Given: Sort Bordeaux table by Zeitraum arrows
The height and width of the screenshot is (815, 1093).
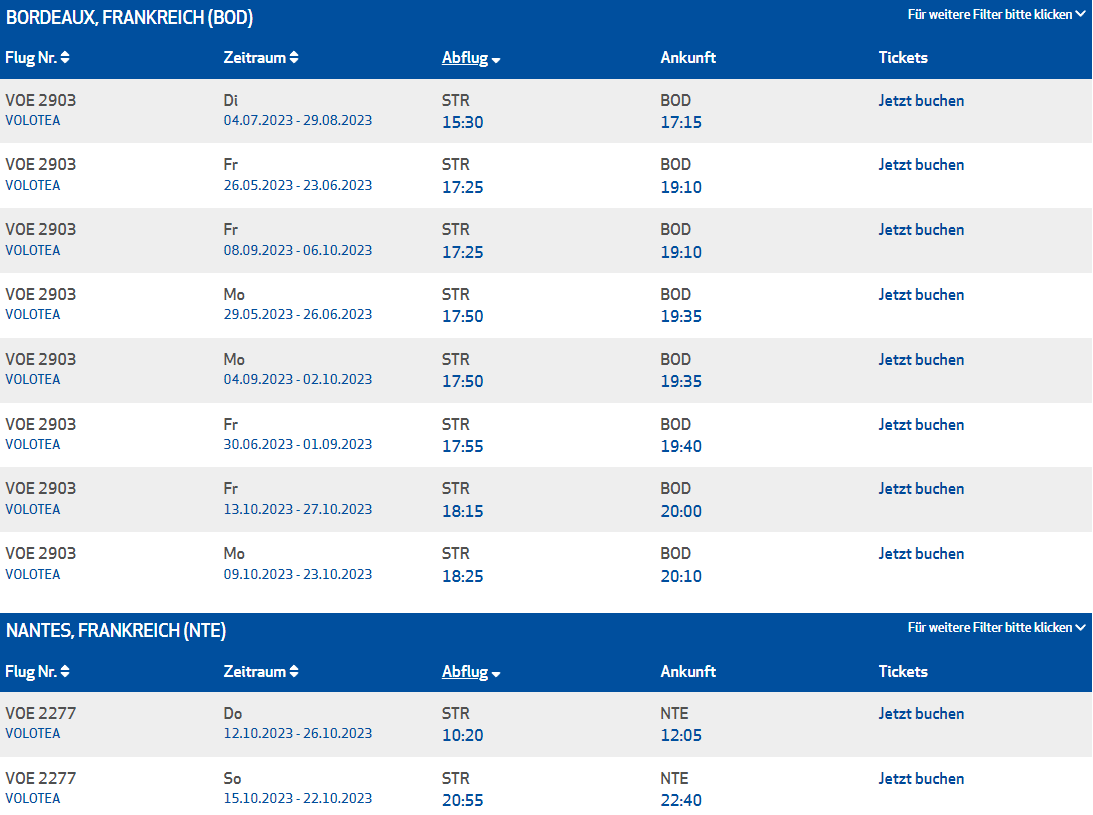Looking at the screenshot, I should click(x=294, y=58).
